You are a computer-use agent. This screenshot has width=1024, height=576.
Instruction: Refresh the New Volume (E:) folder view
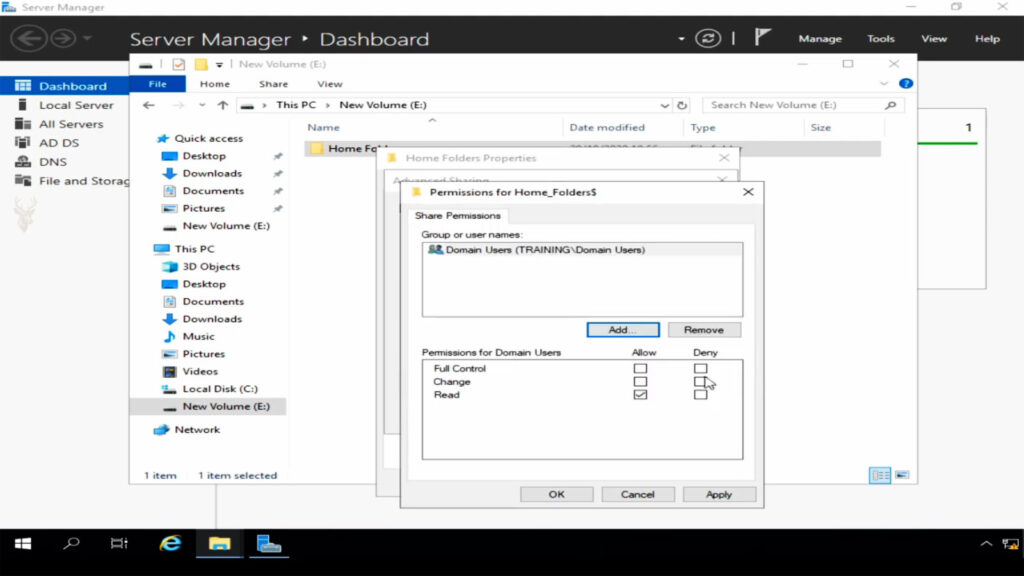point(682,105)
